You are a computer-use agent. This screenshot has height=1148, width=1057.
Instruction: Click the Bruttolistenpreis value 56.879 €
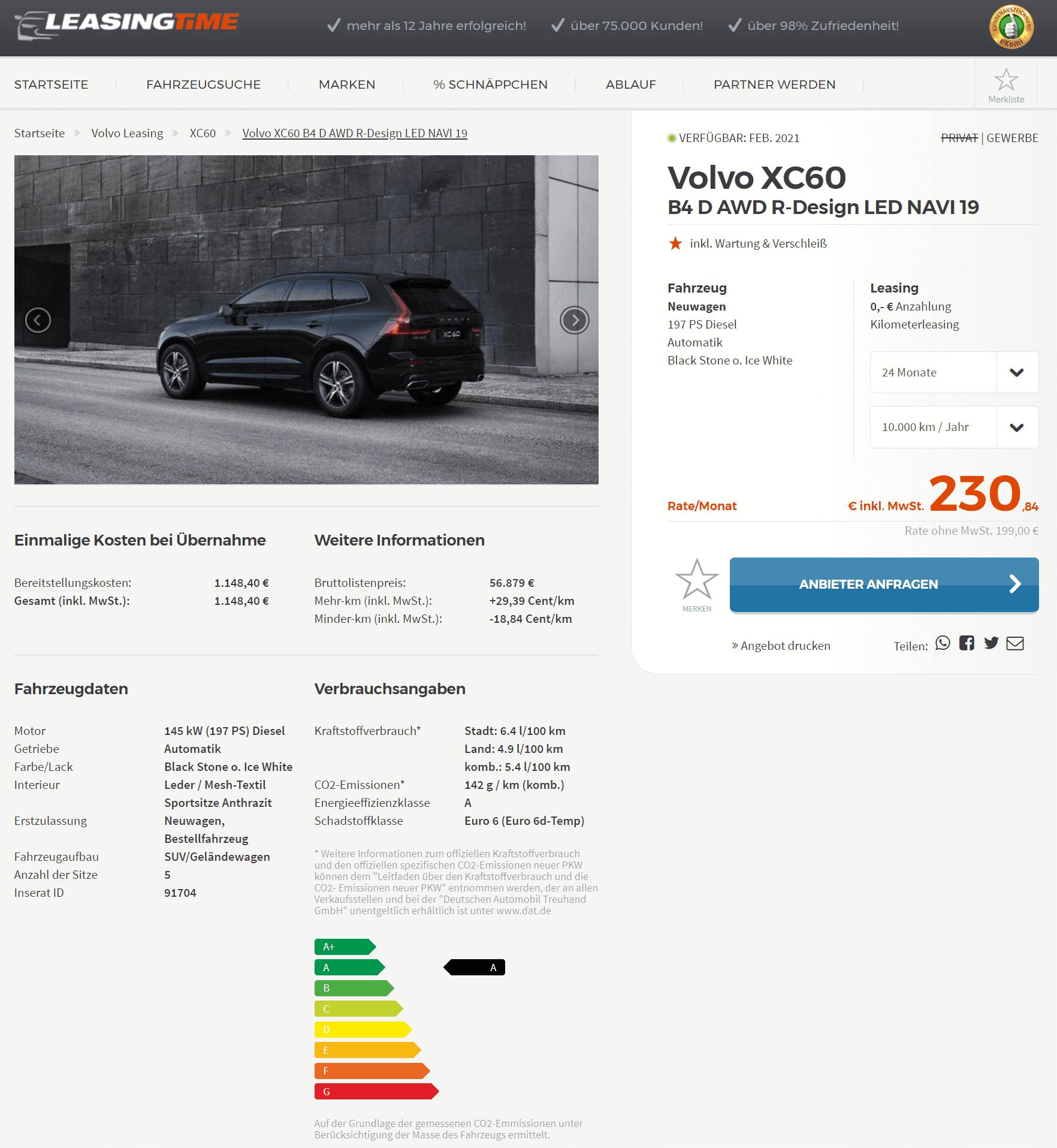click(512, 583)
